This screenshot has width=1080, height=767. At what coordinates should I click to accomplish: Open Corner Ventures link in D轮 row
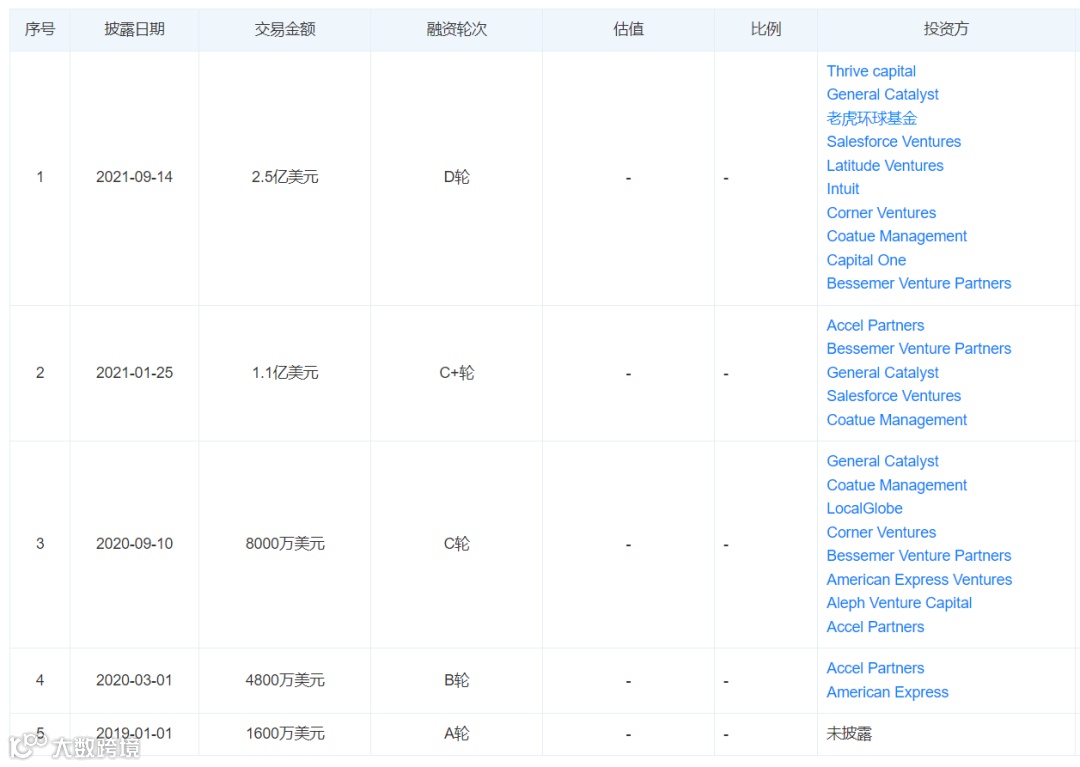[881, 213]
